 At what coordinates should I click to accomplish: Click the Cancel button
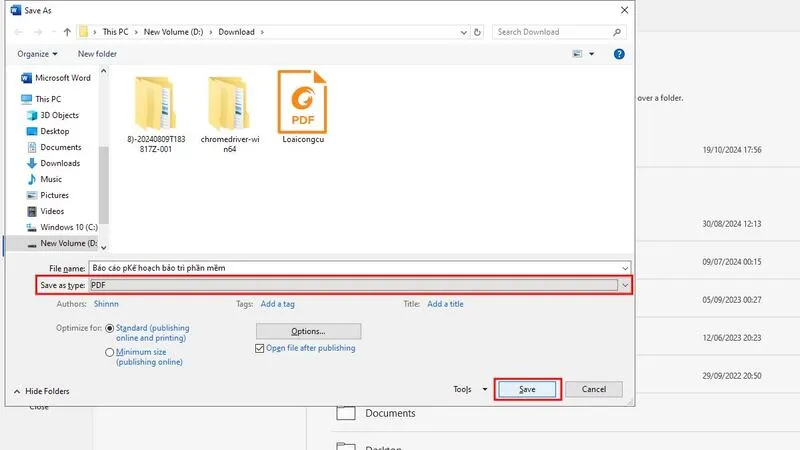click(x=594, y=389)
